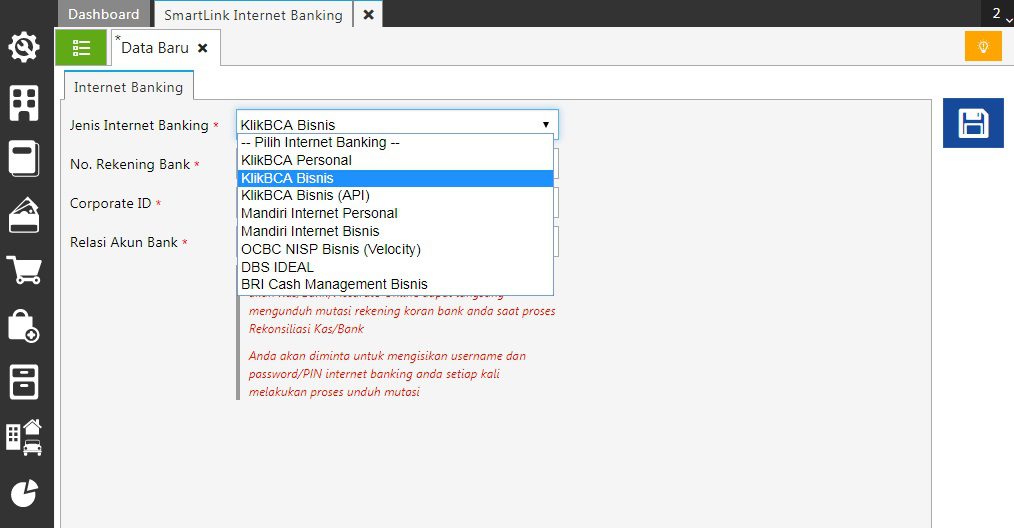The width and height of the screenshot is (1014, 528).
Task: Expand the Jenis Internet Banking dropdown arrow
Action: tap(545, 125)
